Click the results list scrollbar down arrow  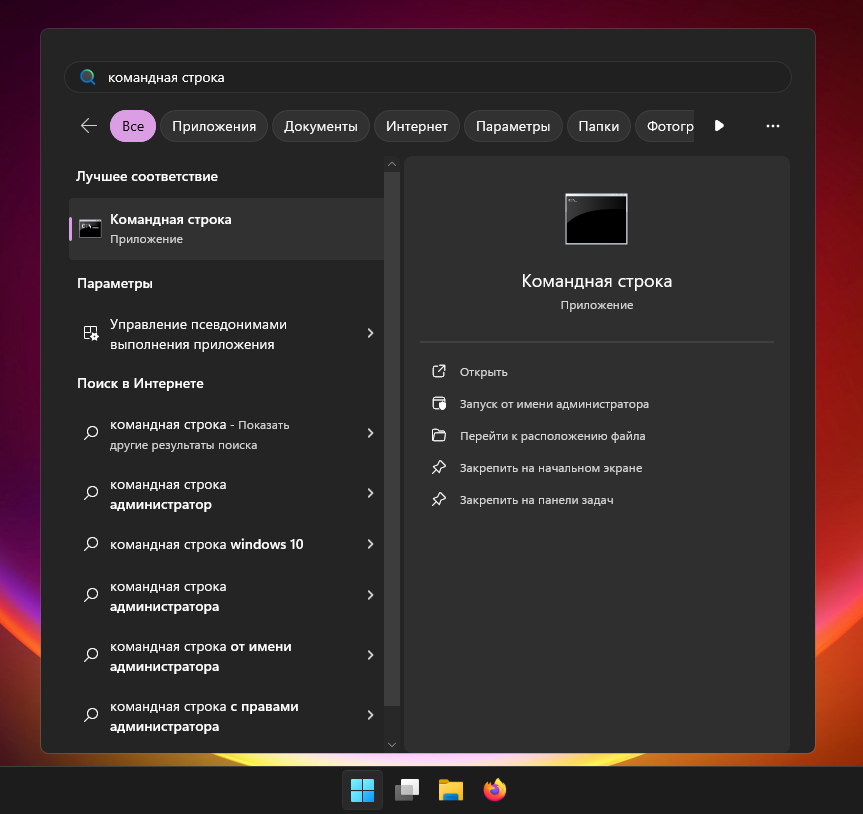(392, 745)
